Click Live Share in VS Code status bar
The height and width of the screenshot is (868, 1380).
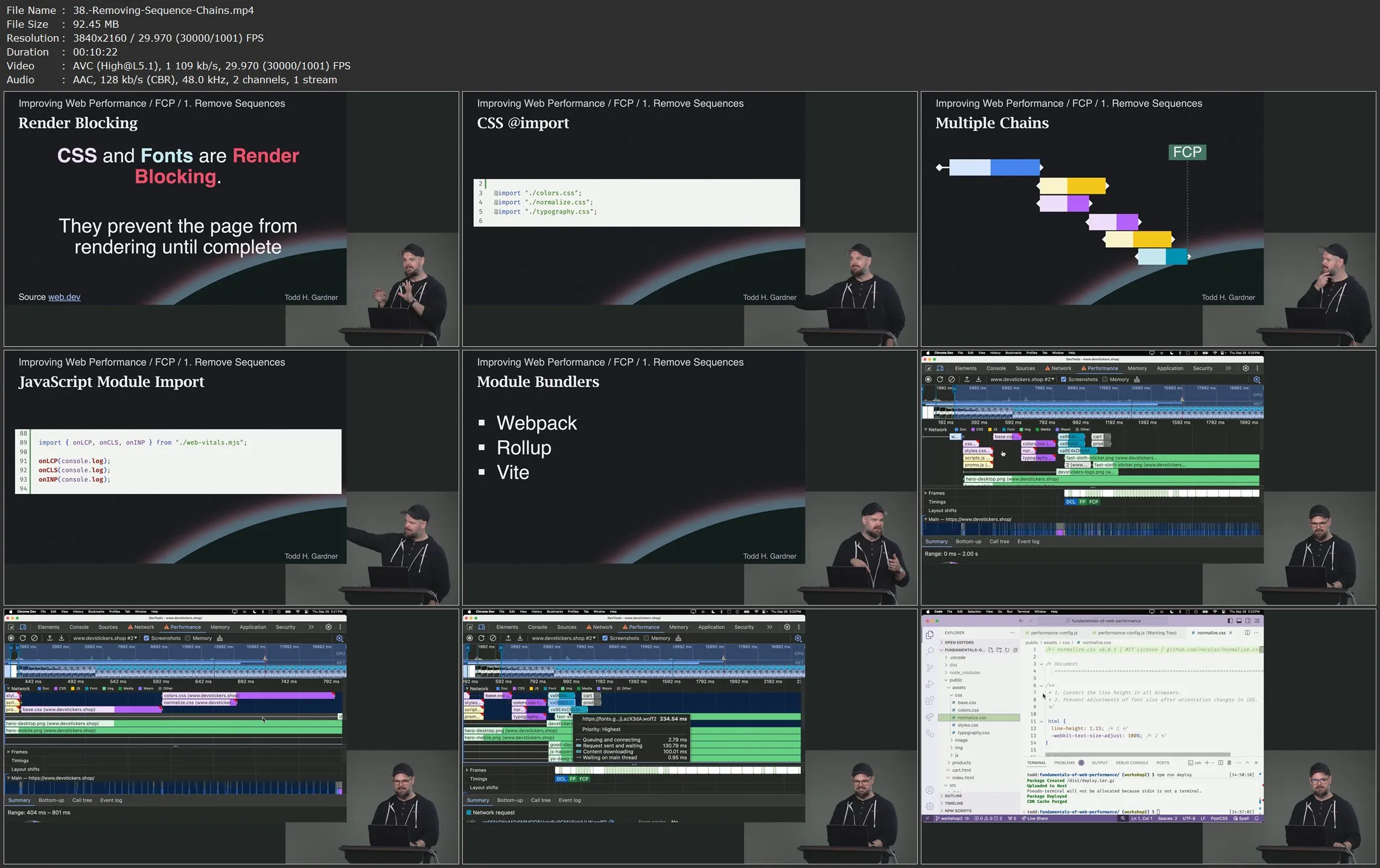1034,819
